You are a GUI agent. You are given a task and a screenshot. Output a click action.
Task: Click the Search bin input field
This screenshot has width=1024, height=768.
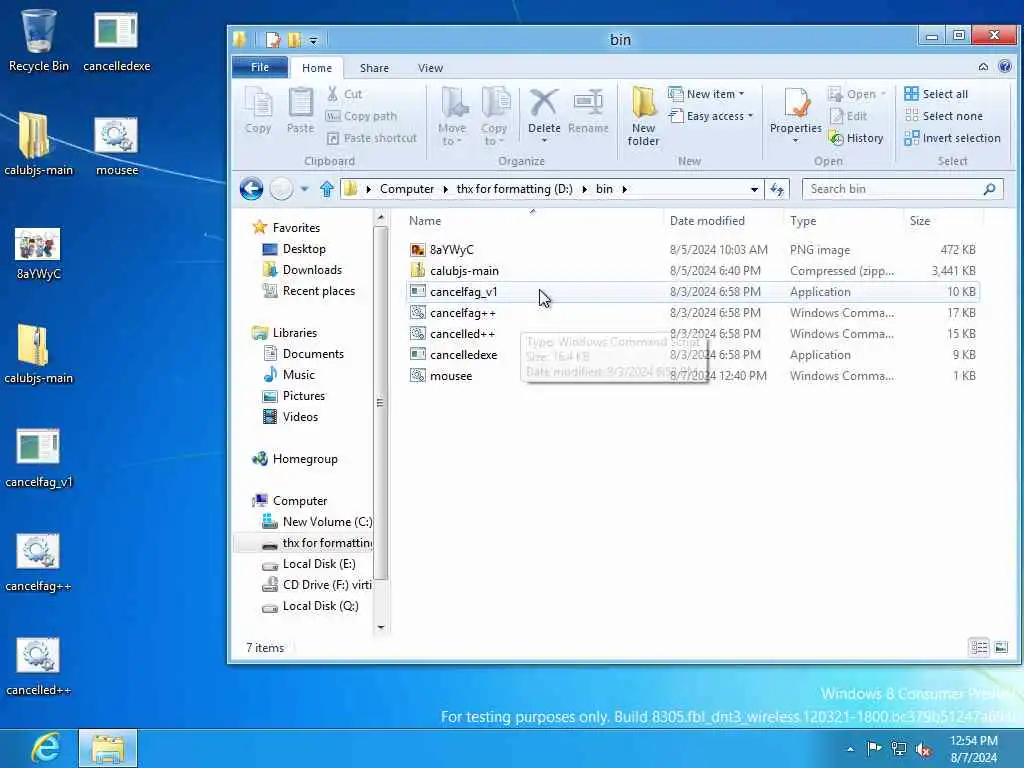[x=902, y=189]
